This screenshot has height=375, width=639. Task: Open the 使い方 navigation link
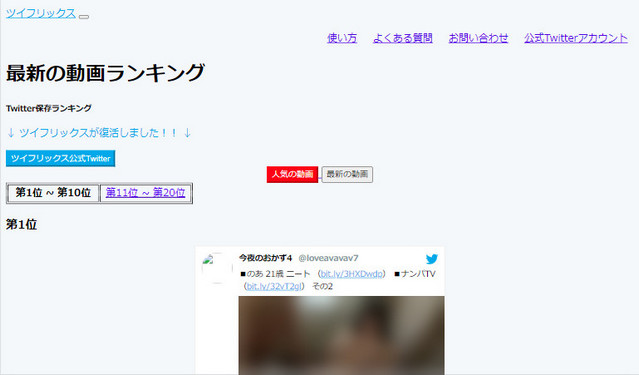[342, 38]
